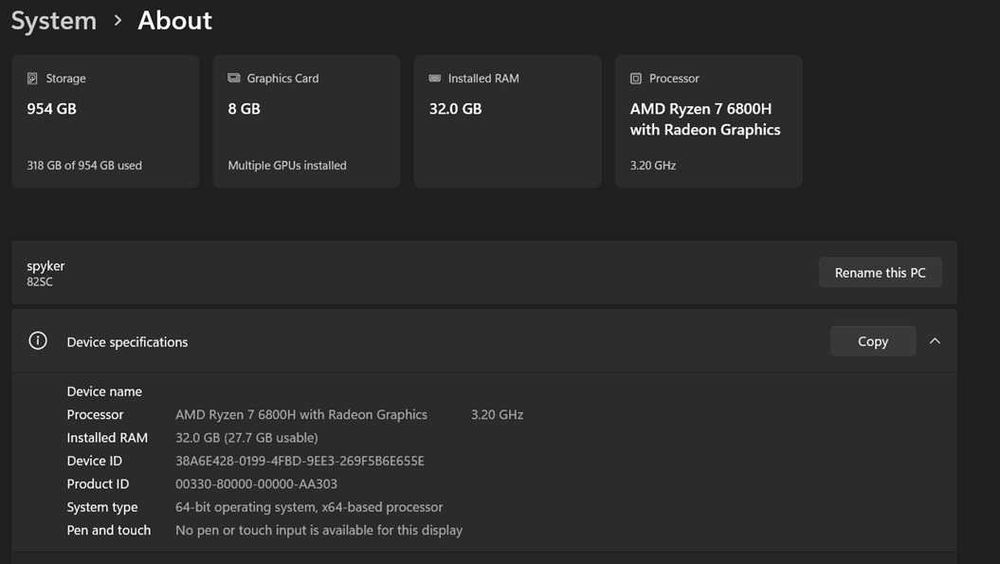Click the 'Installed RAM' specifications label

click(x=107, y=438)
